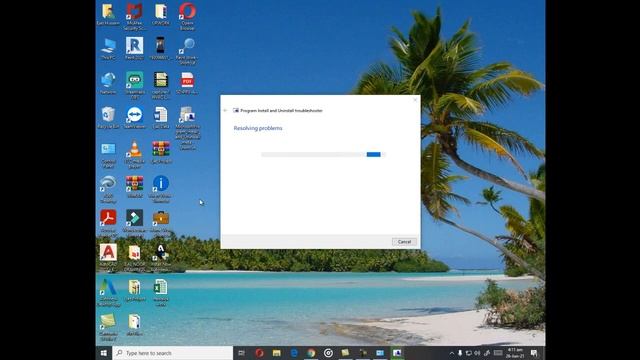
Task: Open File Explorer from the taskbar
Action: click(277, 353)
